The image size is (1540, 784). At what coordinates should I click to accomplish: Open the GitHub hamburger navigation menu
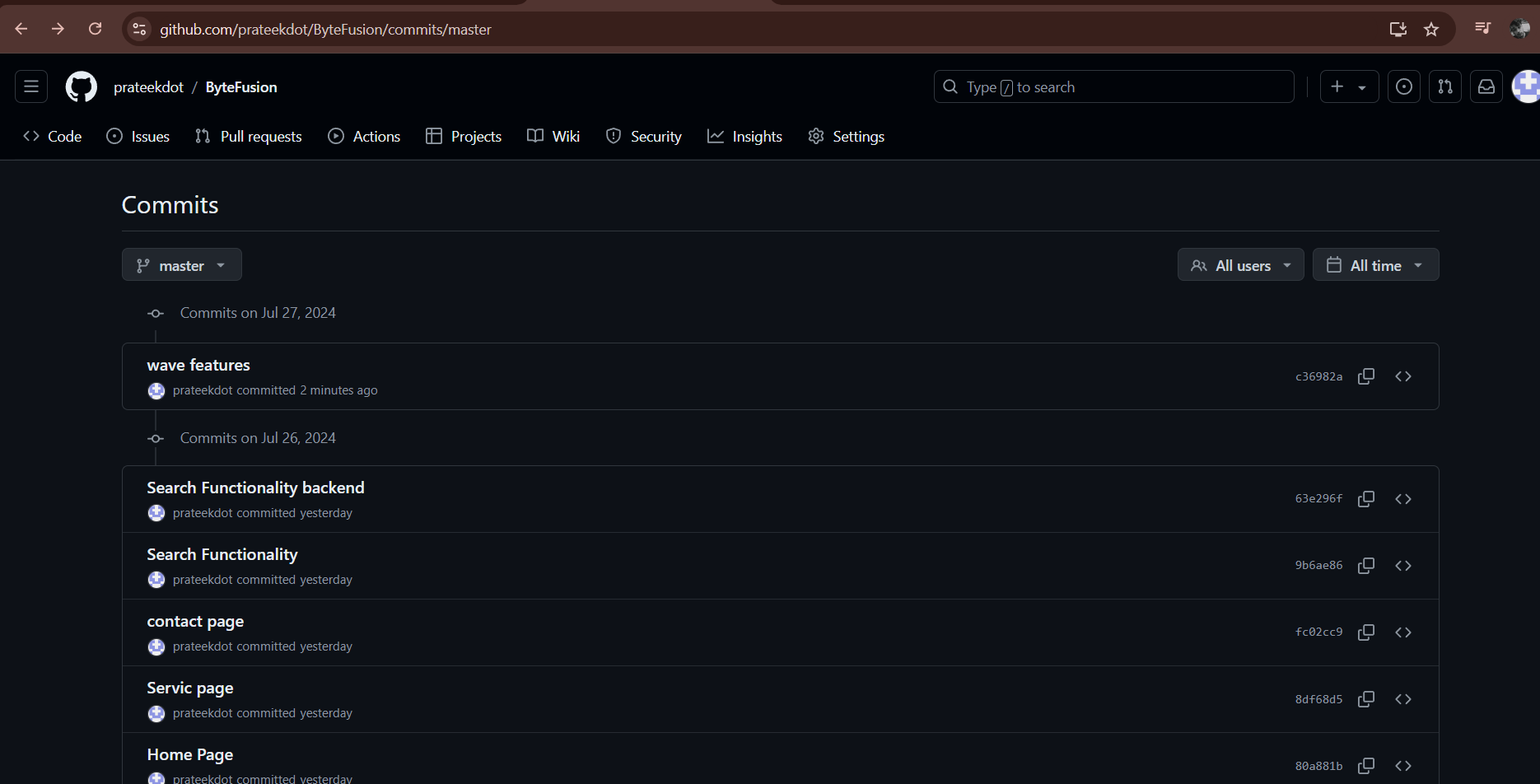[31, 86]
